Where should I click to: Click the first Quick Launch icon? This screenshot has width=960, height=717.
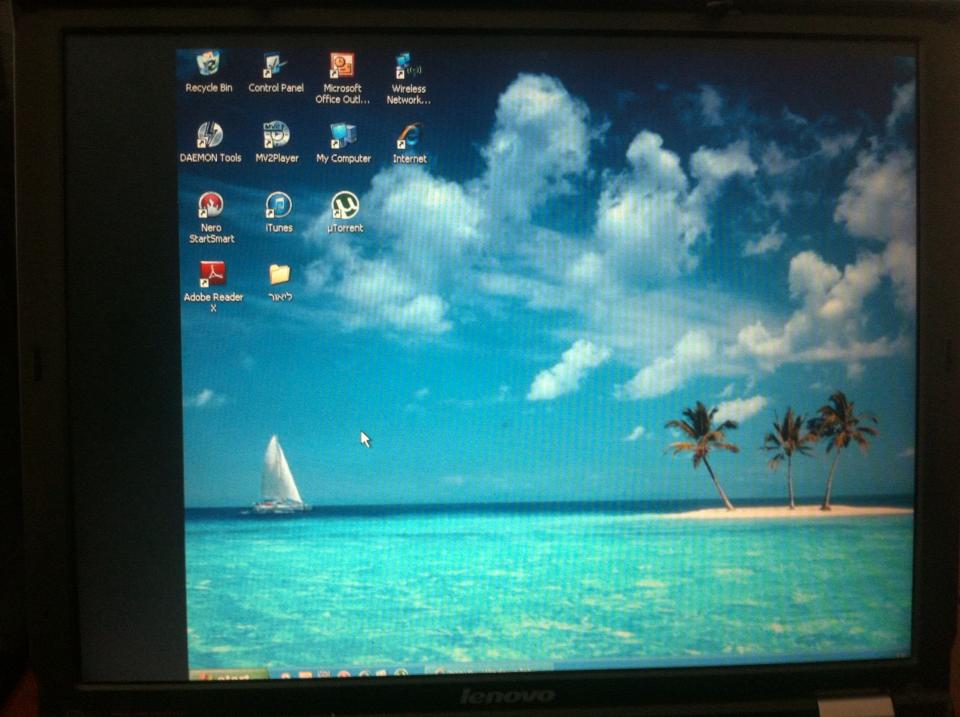point(286,674)
